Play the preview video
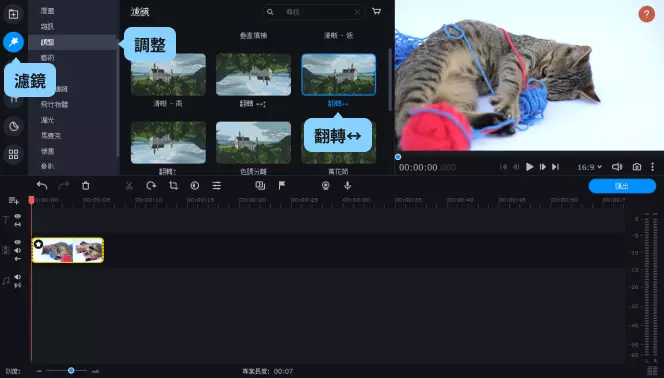The image size is (664, 378). coord(529,167)
